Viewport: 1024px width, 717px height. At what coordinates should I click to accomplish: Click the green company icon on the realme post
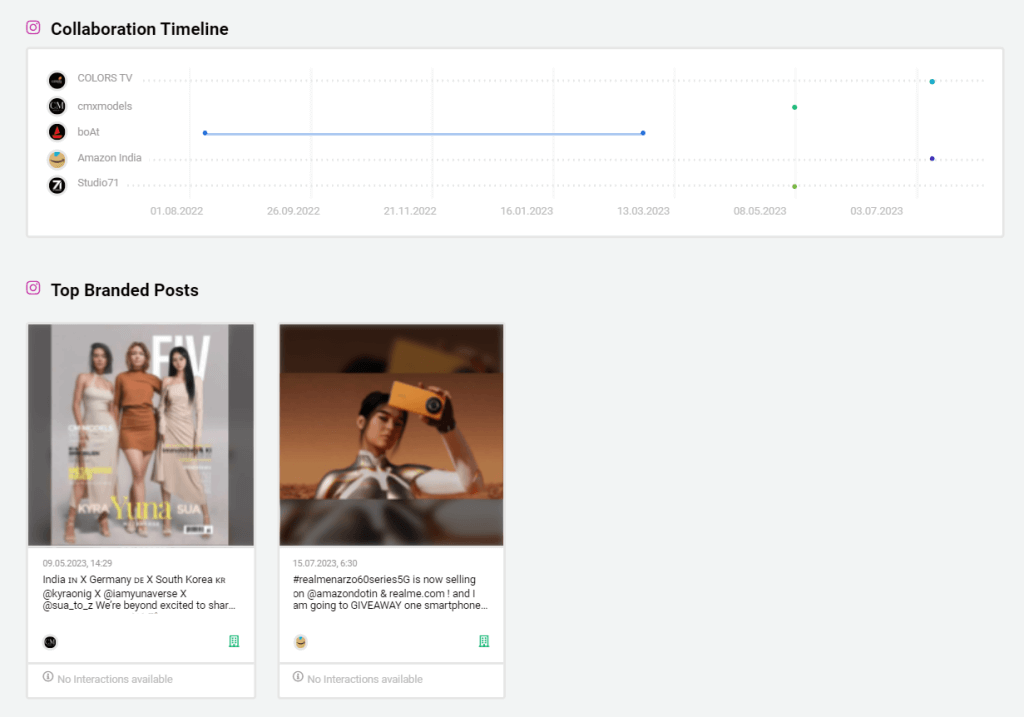click(x=484, y=642)
